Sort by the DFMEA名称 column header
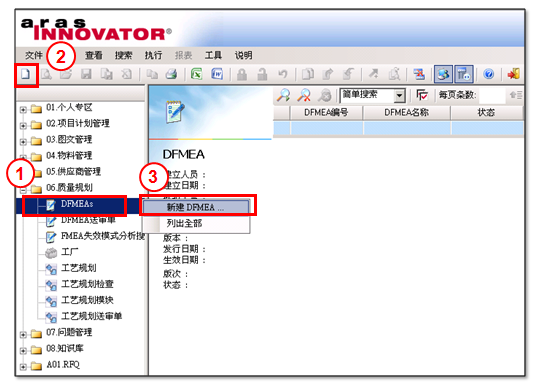The width and height of the screenshot is (534, 384). pos(407,113)
